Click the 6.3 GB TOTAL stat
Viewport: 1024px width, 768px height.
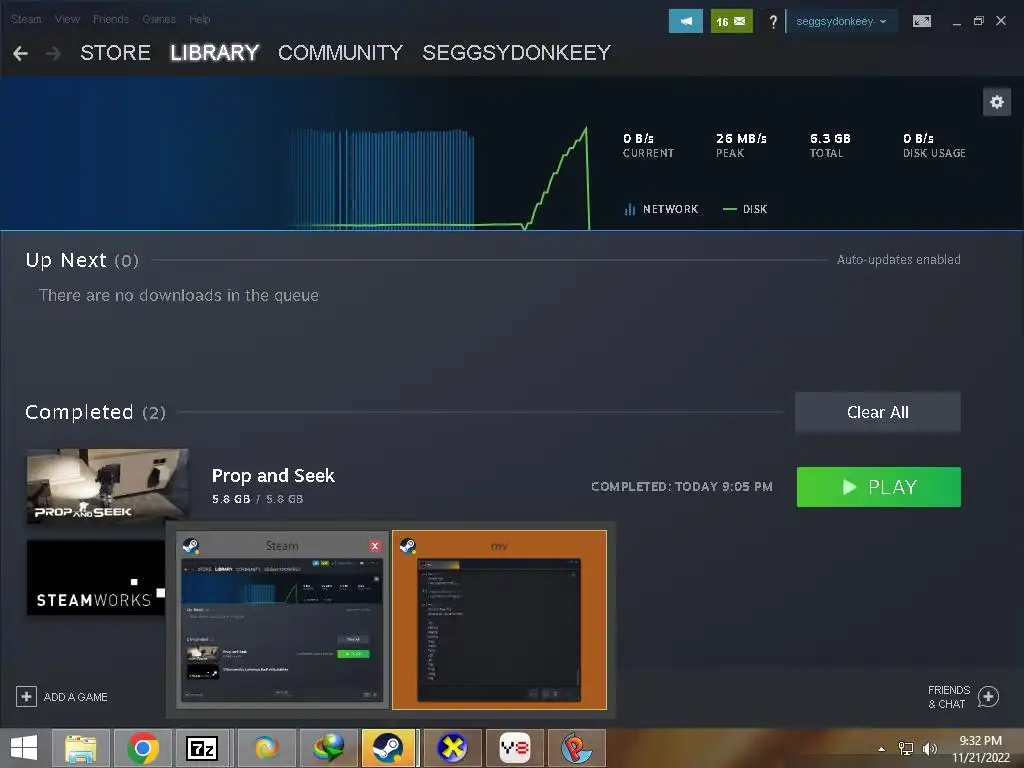(x=830, y=145)
